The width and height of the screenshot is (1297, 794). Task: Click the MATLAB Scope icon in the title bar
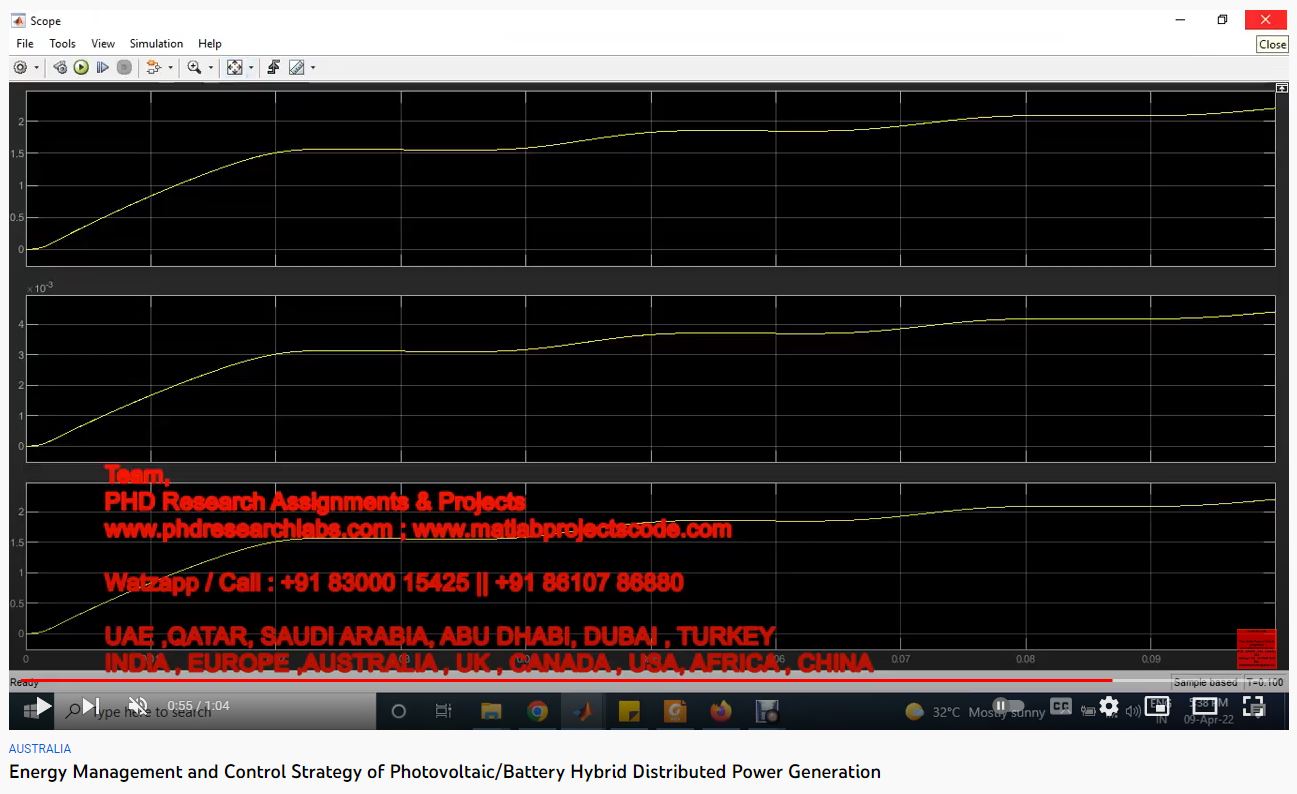pos(18,20)
